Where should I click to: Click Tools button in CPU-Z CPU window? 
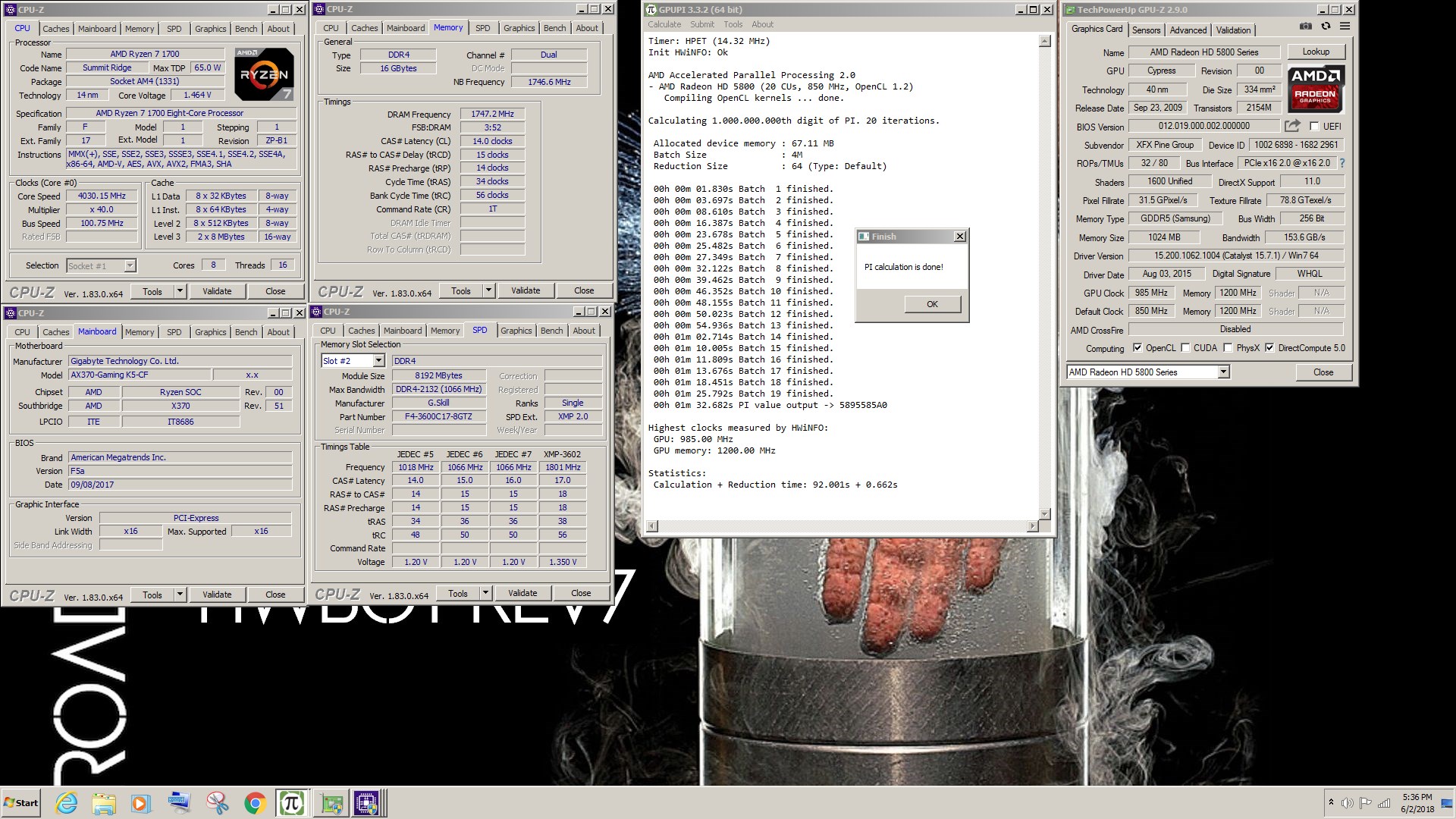(152, 291)
